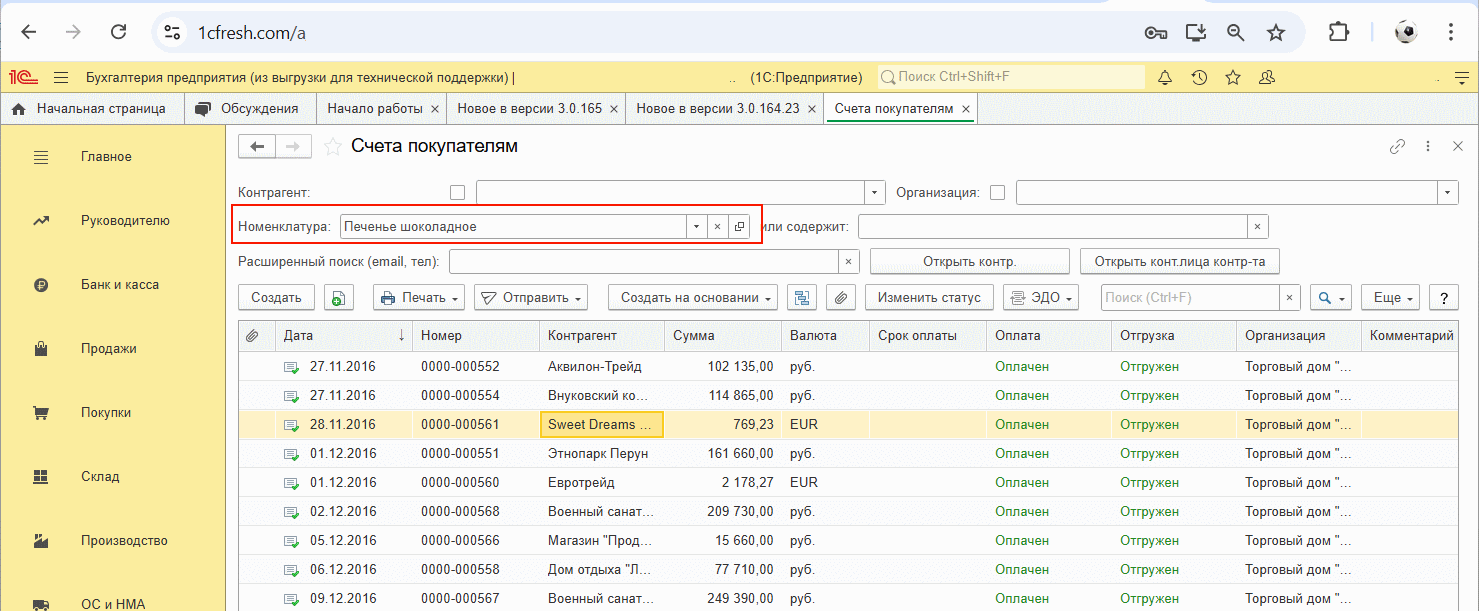Screen dimensions: 1479x611
Task: Enable the Контрагент filter checkbox
Action: click(458, 193)
